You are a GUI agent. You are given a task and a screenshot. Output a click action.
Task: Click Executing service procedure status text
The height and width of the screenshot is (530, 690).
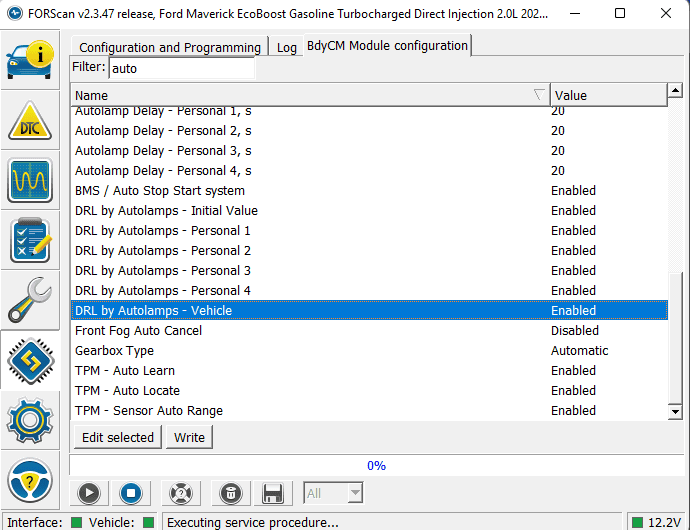coord(253,523)
